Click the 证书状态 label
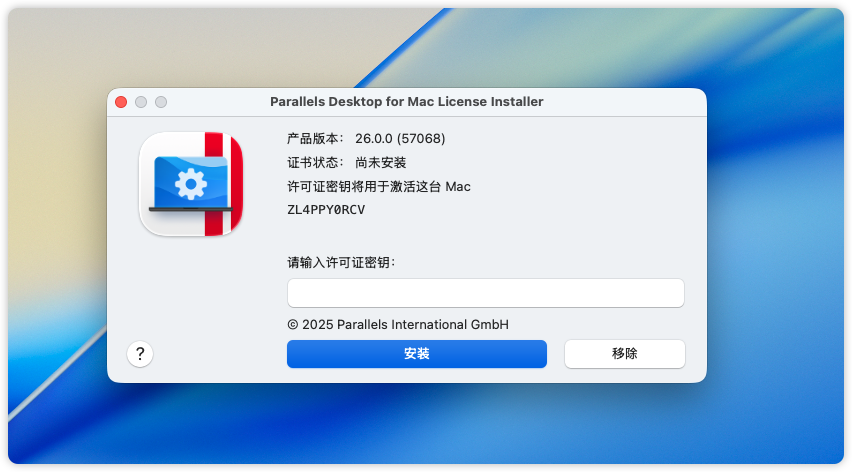This screenshot has width=852, height=472. [x=315, y=162]
